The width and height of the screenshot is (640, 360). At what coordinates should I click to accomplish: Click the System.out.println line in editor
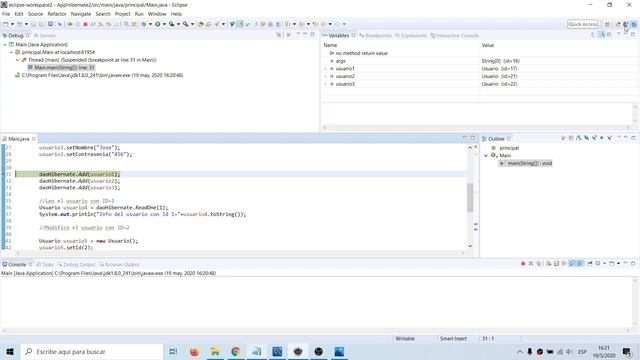point(142,214)
